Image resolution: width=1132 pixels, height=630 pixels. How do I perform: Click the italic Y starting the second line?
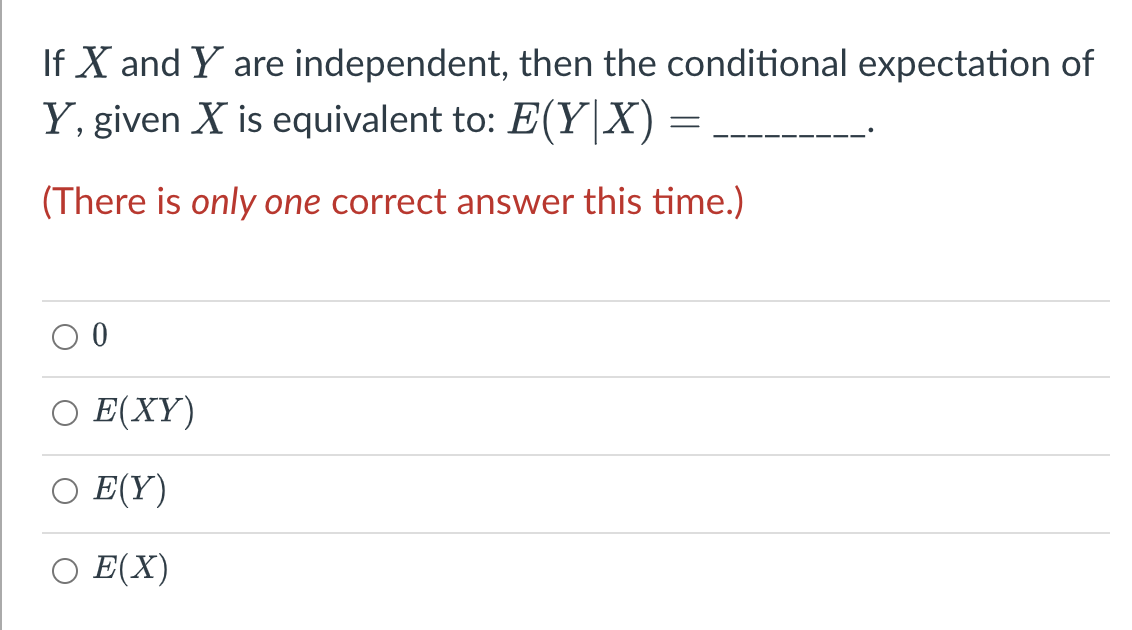56,119
